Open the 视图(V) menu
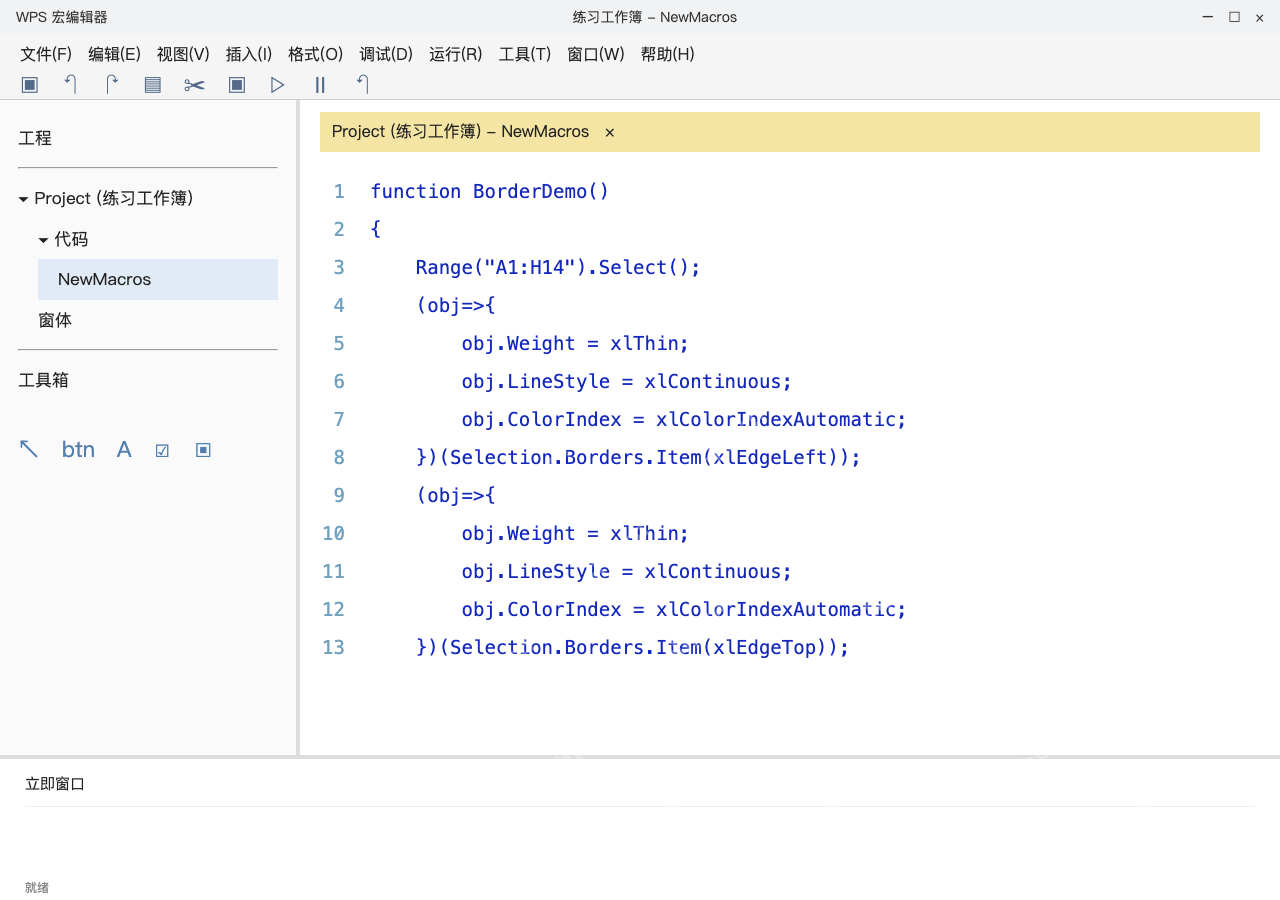 tap(183, 54)
